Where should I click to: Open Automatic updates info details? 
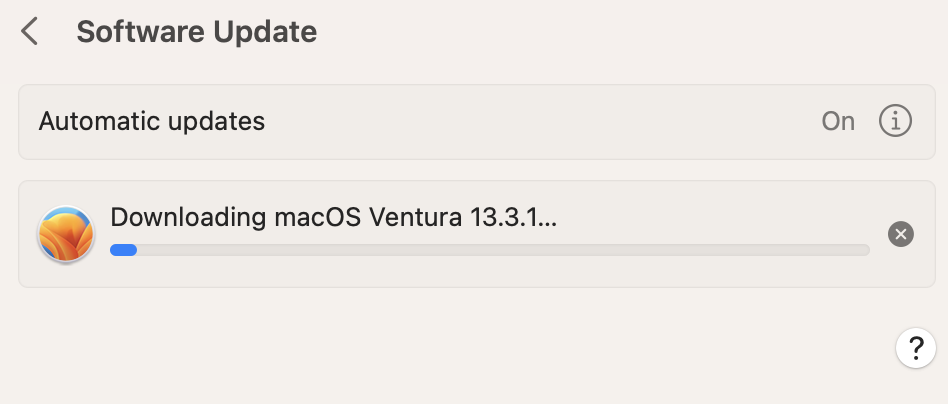point(895,121)
